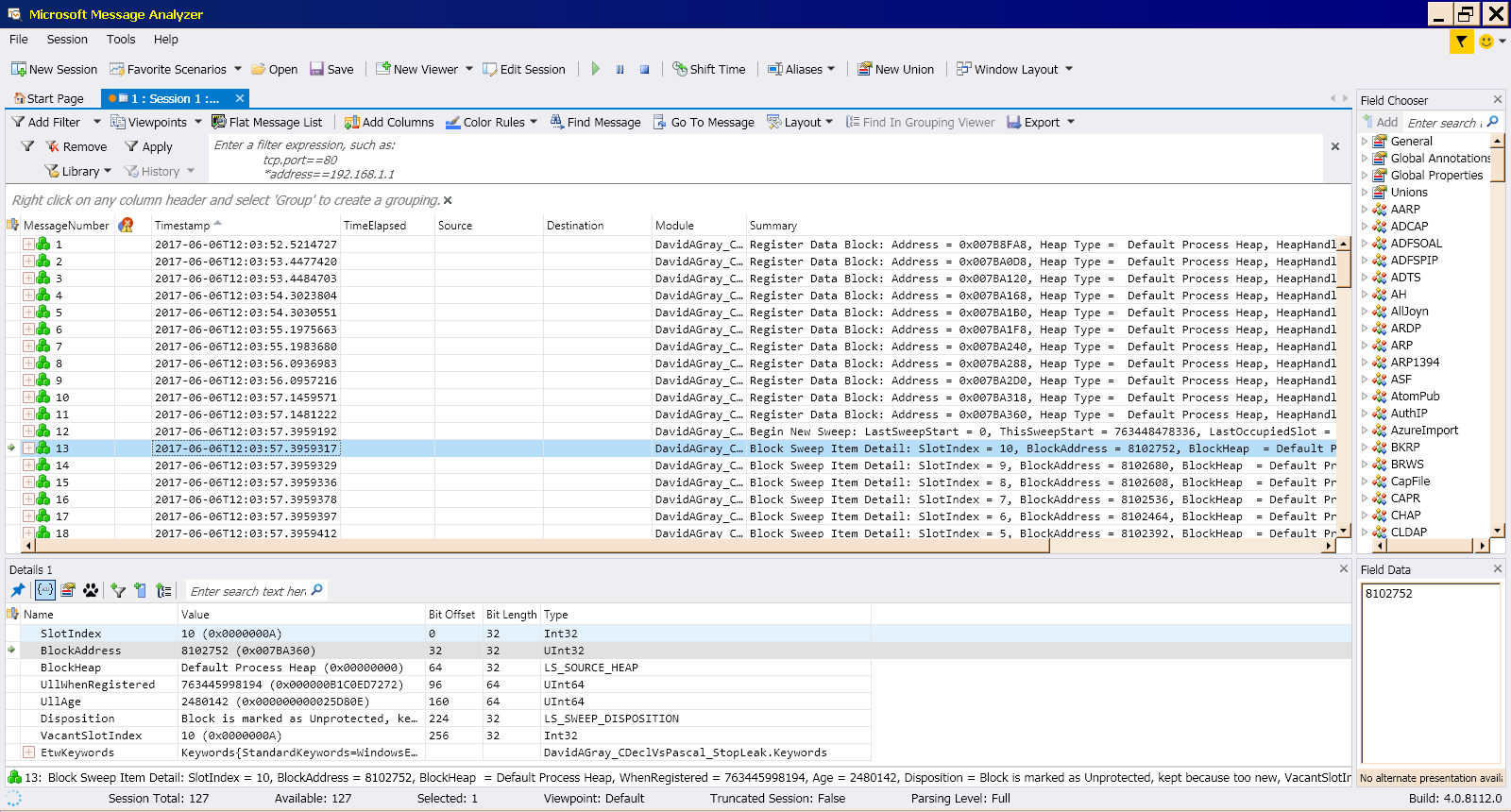Open Add Filter dropdown arrow
Viewport: 1511px width, 812px height.
[96, 122]
